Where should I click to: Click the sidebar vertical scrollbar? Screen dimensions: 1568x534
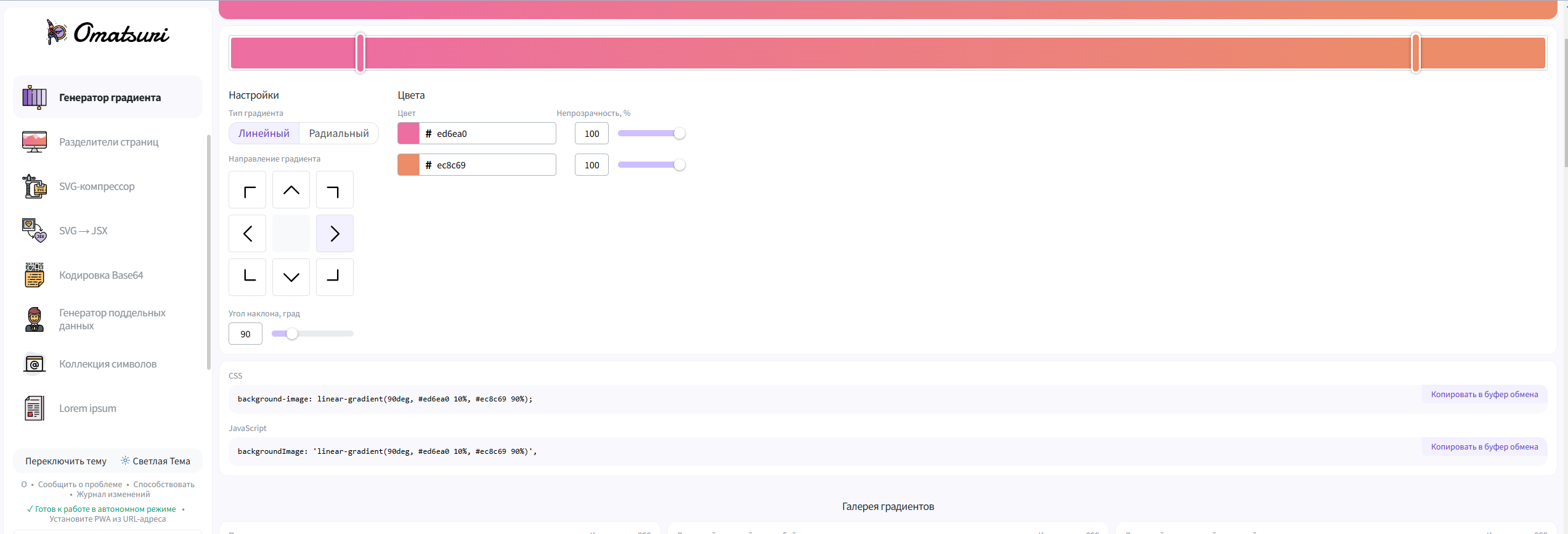coord(209,252)
